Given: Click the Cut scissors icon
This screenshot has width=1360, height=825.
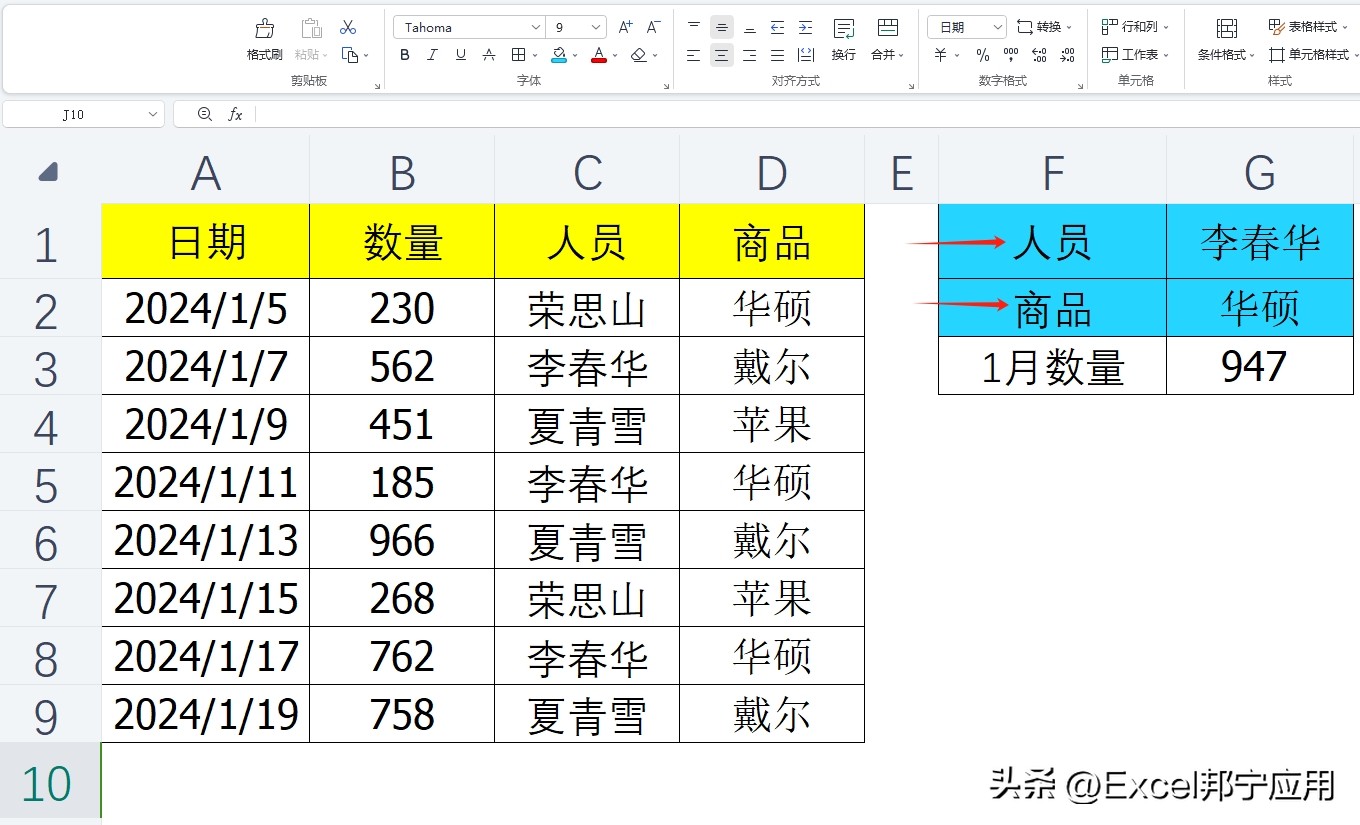Looking at the screenshot, I should tap(348, 27).
